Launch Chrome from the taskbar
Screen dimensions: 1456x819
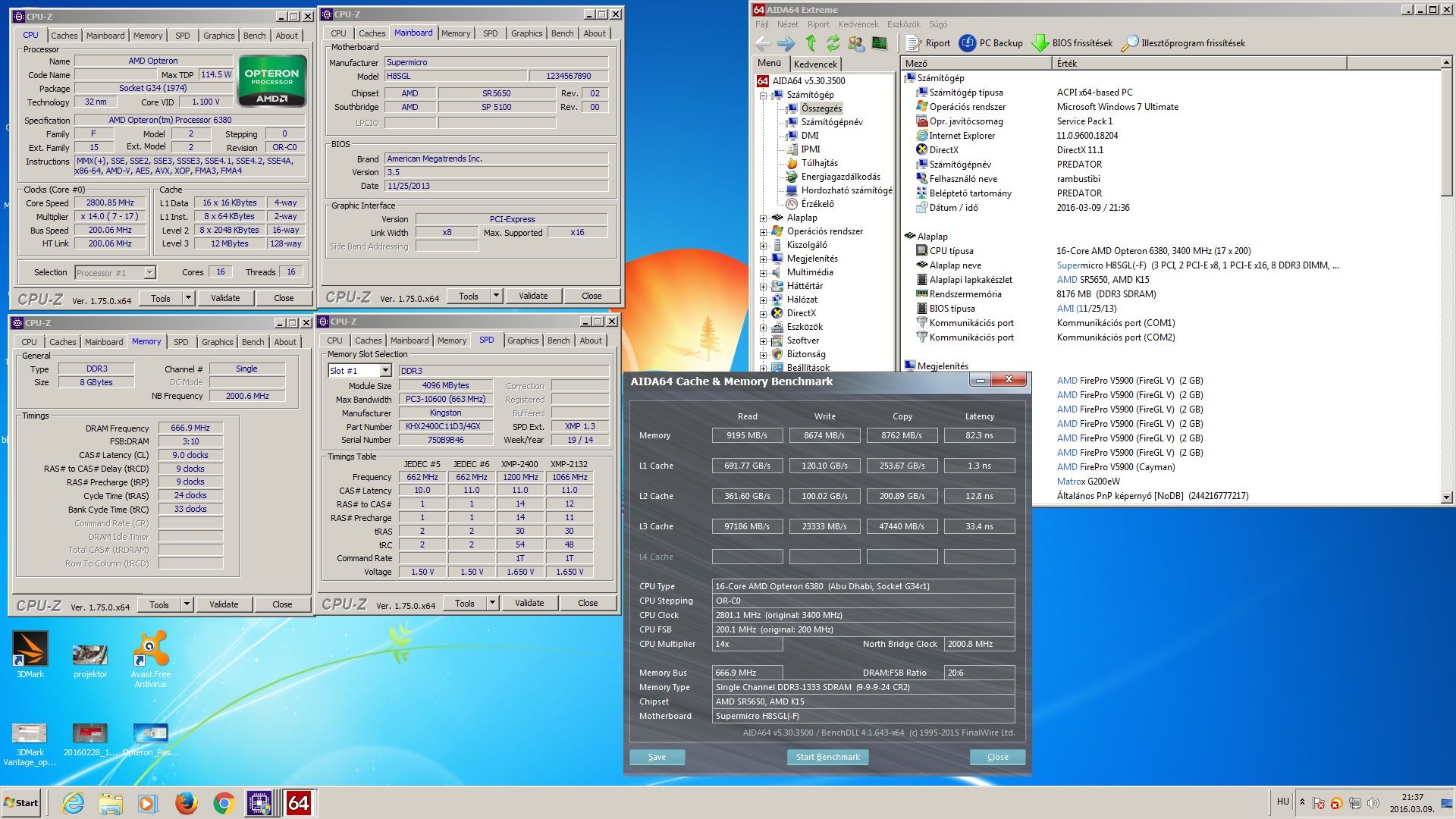[x=224, y=803]
